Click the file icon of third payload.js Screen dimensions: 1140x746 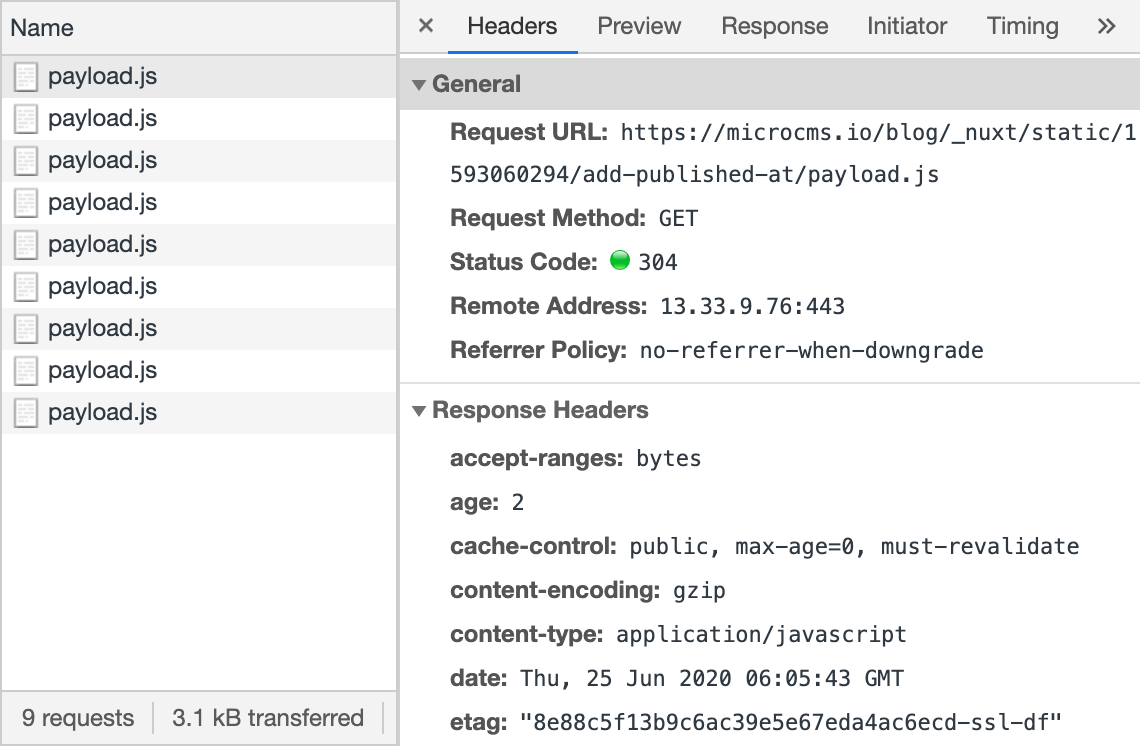tap(26, 161)
